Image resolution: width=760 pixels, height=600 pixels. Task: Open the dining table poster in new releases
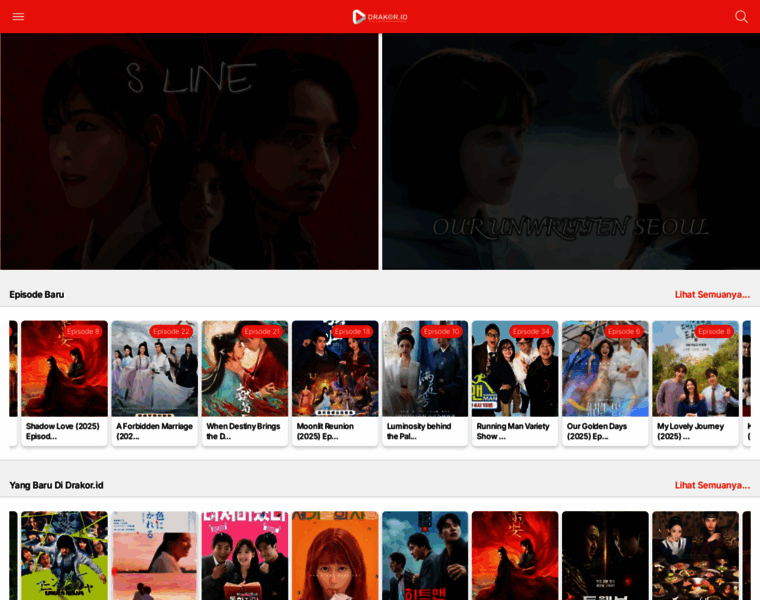coord(696,555)
